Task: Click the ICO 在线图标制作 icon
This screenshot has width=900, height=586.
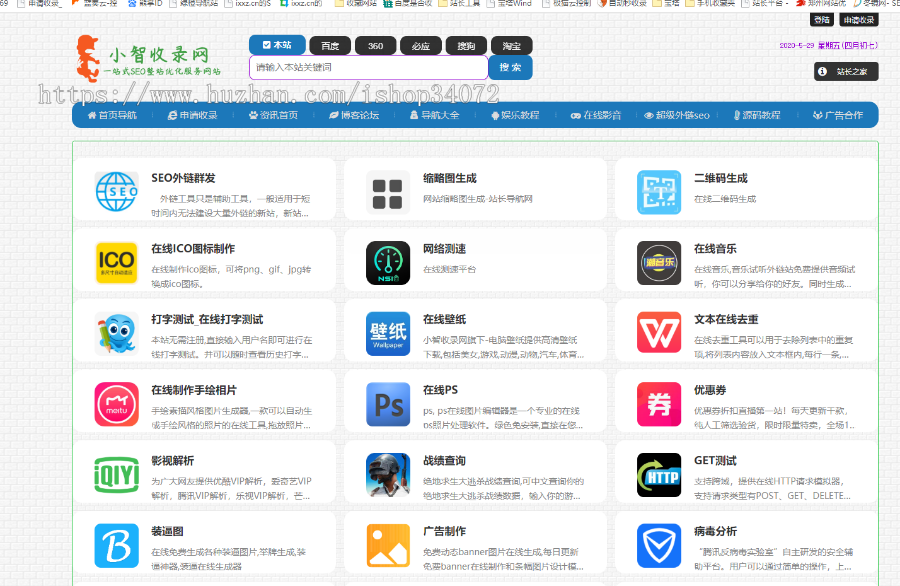Action: (117, 262)
